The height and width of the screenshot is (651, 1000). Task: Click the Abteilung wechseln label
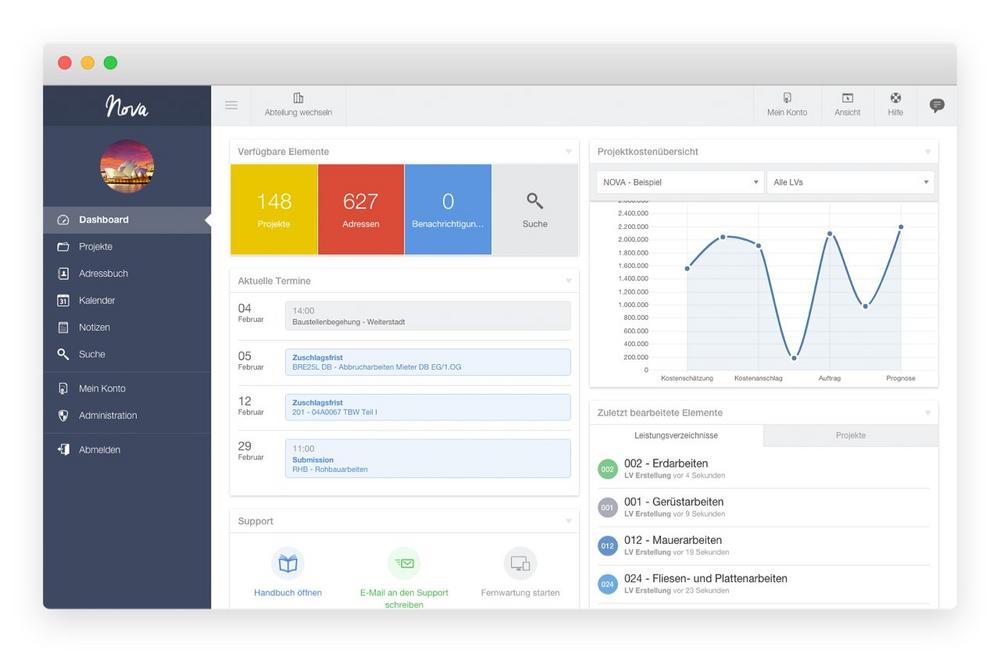(x=298, y=112)
